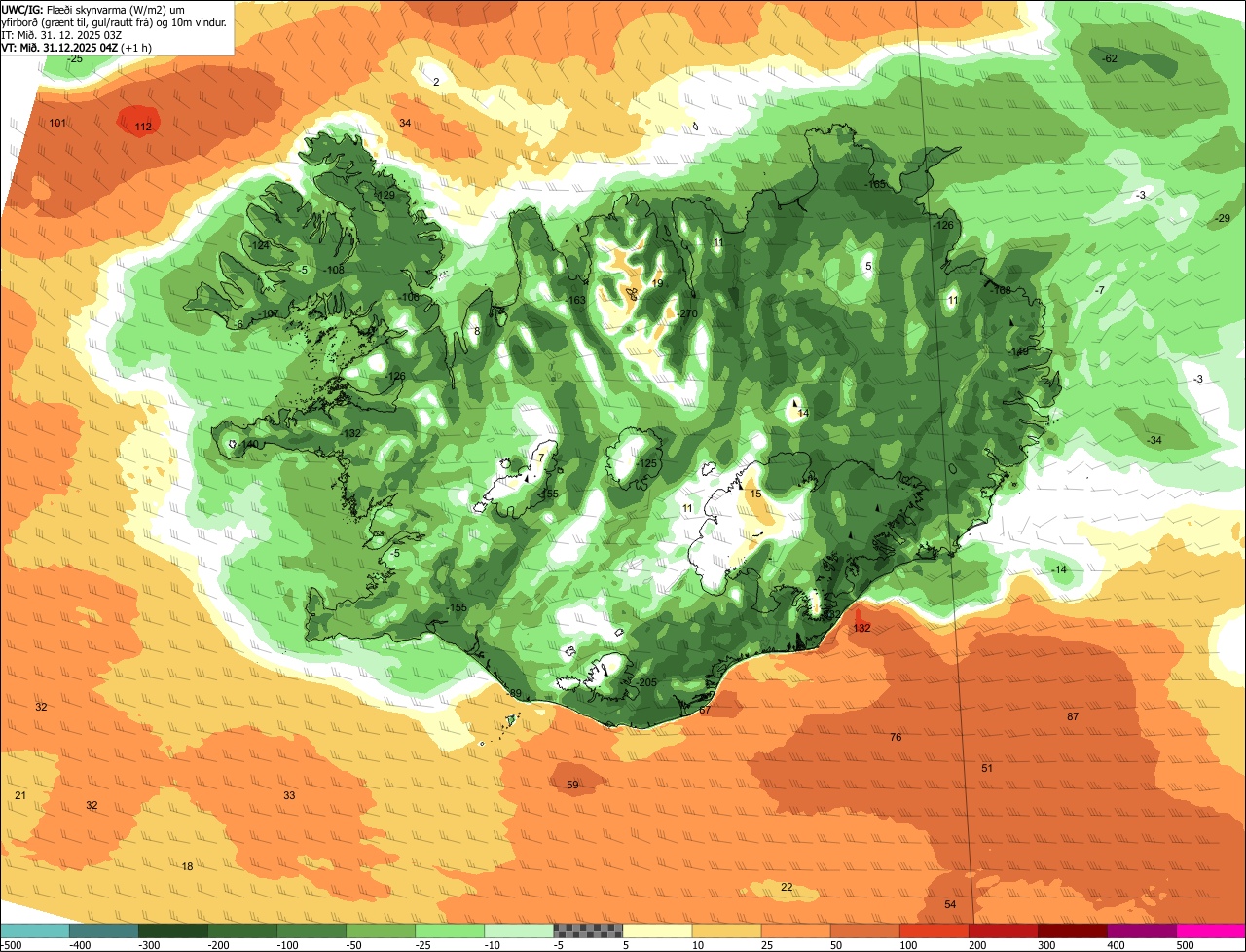The image size is (1246, 952).
Task: Click the '21' map value at the west edge
Action: click(20, 796)
